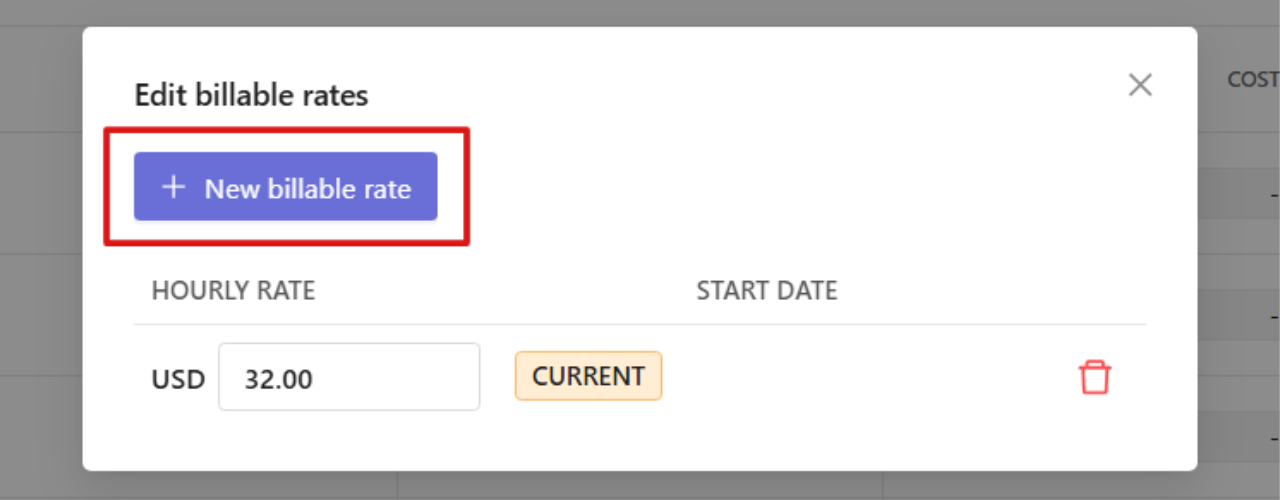Click the dimmed area above the dialog
1280x500 pixels.
640,12
